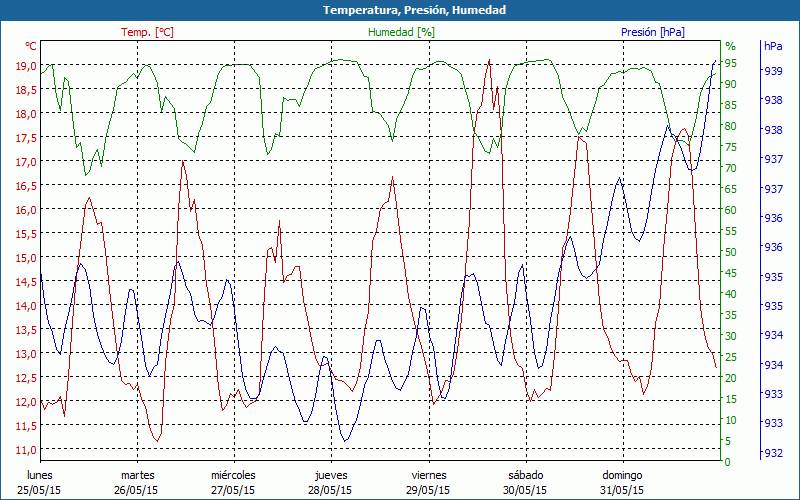Select the sábado 30/05/15 day label
This screenshot has width=800, height=500.
point(525,482)
